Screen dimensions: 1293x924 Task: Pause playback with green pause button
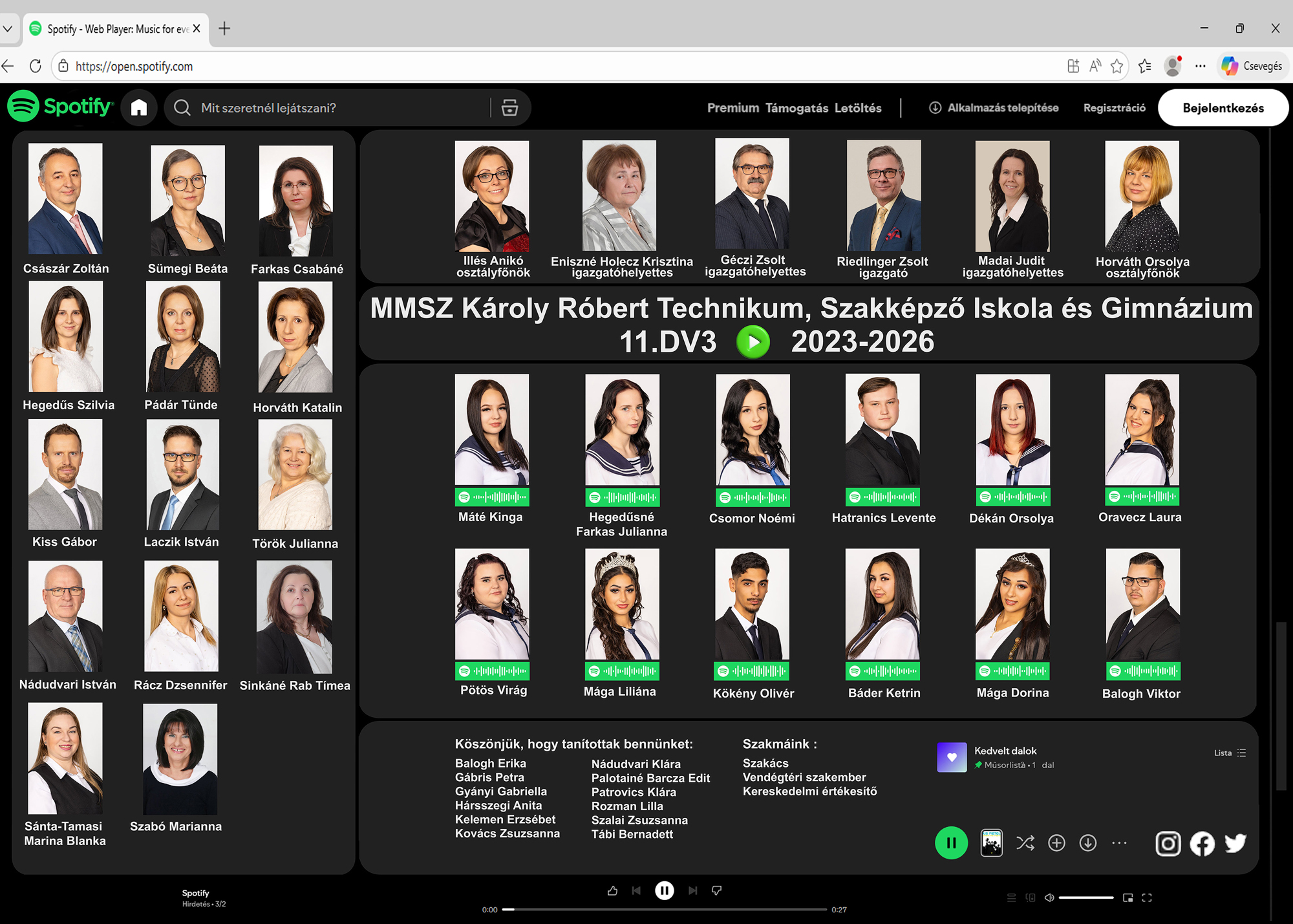click(x=951, y=843)
